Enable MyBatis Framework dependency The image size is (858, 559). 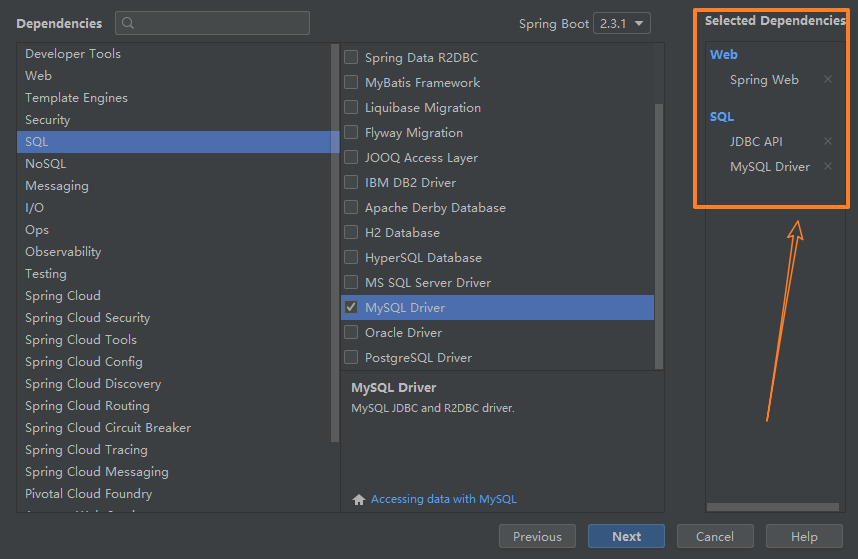pos(351,82)
